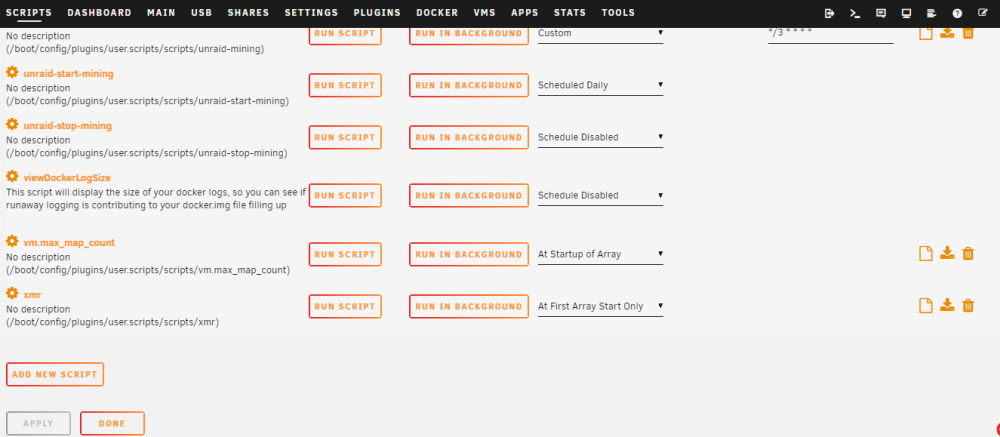Download log for vm.max_map_count script

click(x=947, y=253)
